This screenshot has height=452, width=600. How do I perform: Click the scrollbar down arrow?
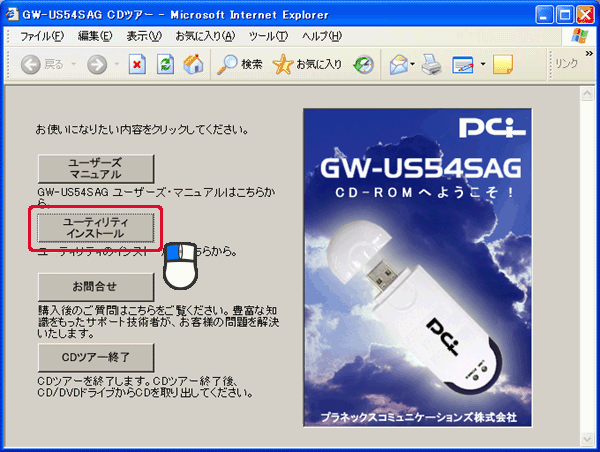(587, 439)
